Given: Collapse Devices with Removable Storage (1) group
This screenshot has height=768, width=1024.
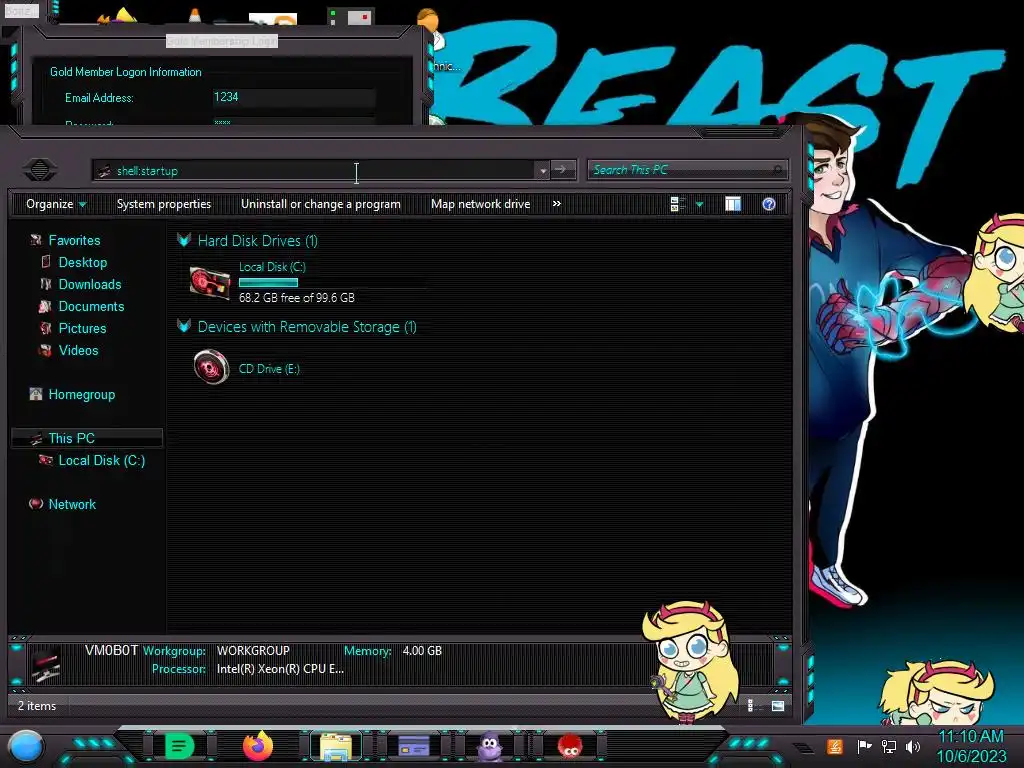Looking at the screenshot, I should tap(184, 326).
